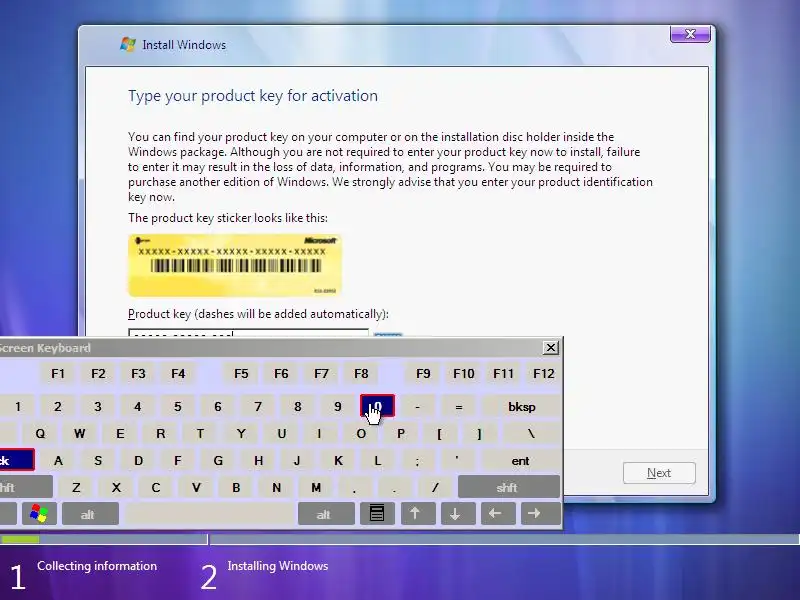The width and height of the screenshot is (800, 600).
Task: Click the F12 function key
Action: click(543, 374)
